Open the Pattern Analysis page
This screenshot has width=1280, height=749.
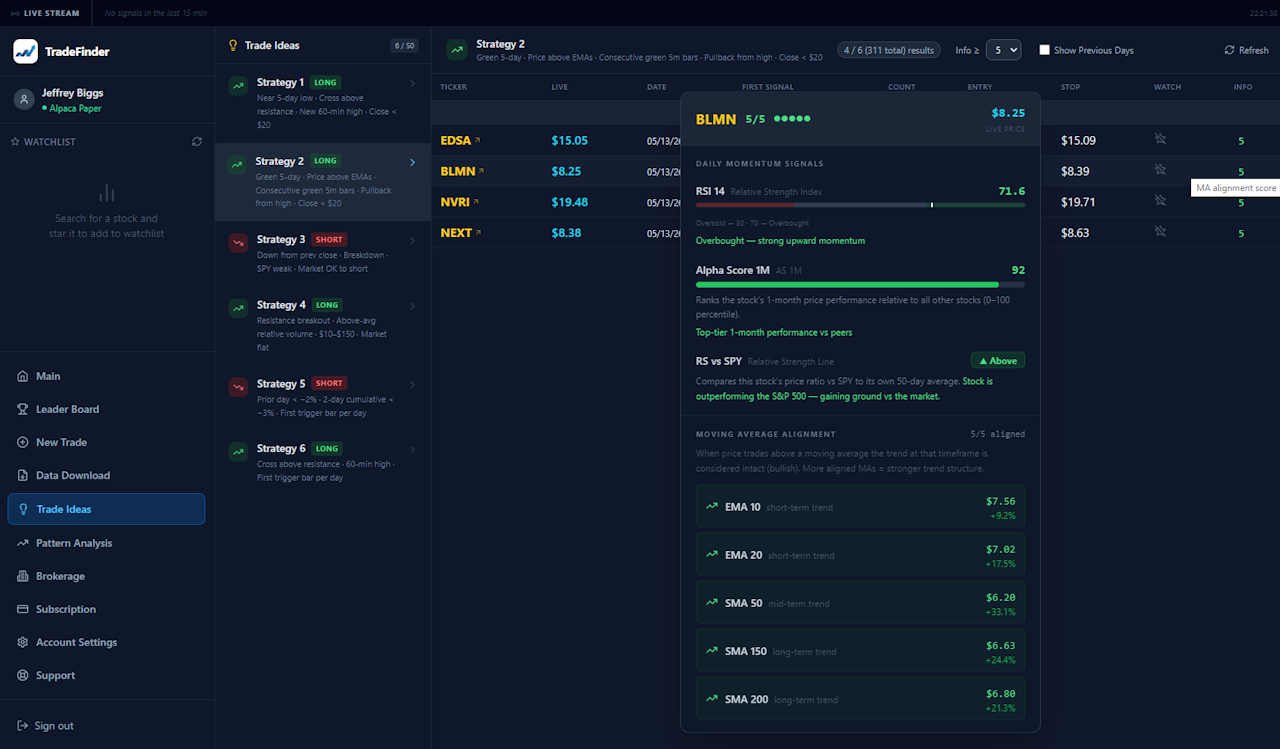[106, 543]
